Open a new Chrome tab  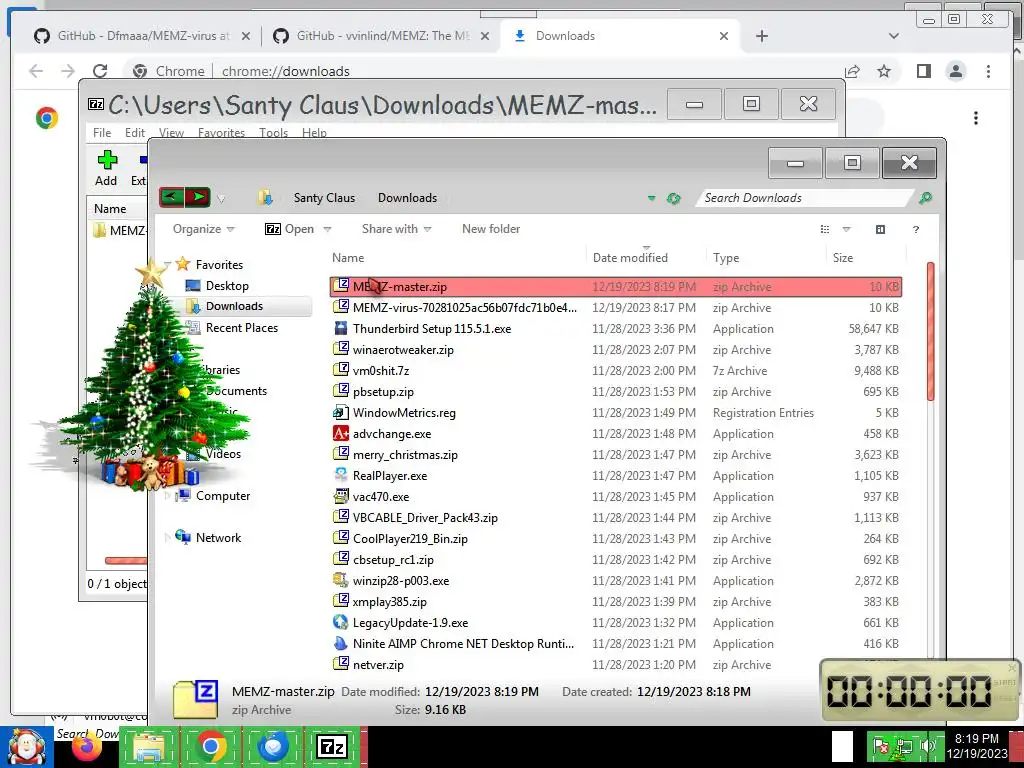(x=761, y=36)
